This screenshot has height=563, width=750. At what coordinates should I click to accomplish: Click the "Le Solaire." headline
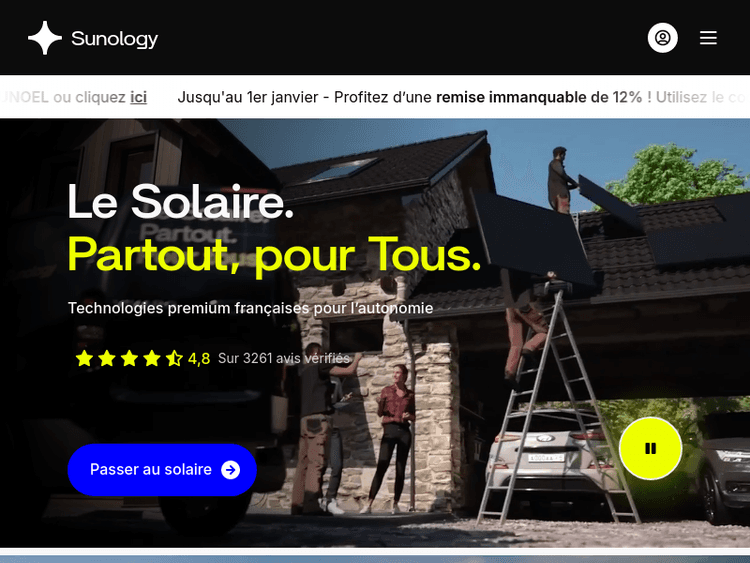[x=181, y=201]
